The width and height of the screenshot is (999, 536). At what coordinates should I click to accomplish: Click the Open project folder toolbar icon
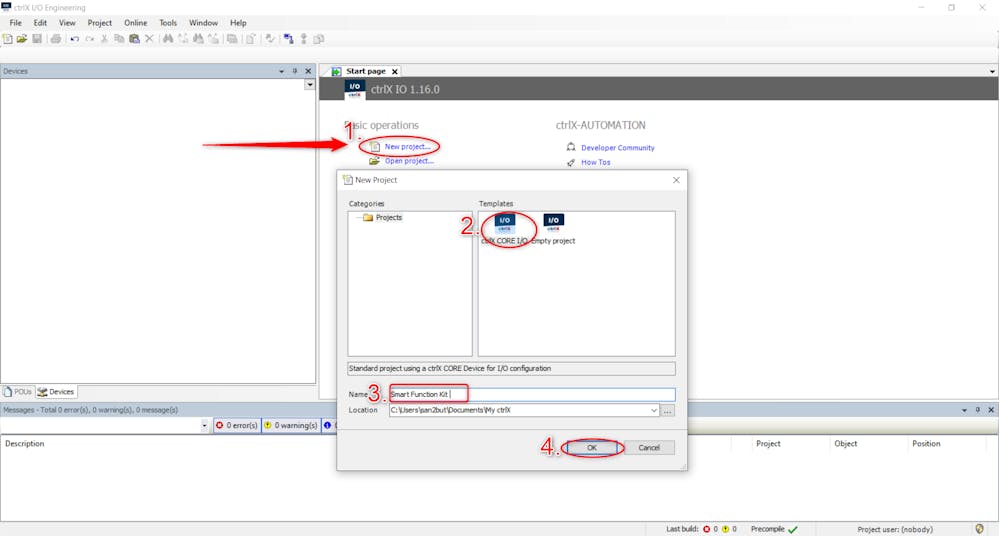coord(22,39)
